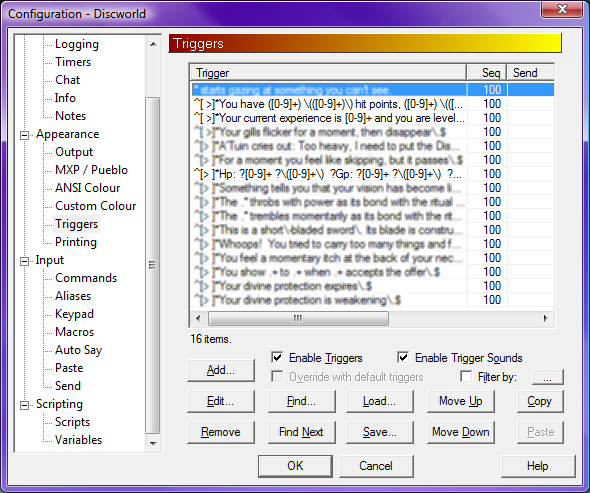
Task: Select the Scripting category label
Action: 59,404
